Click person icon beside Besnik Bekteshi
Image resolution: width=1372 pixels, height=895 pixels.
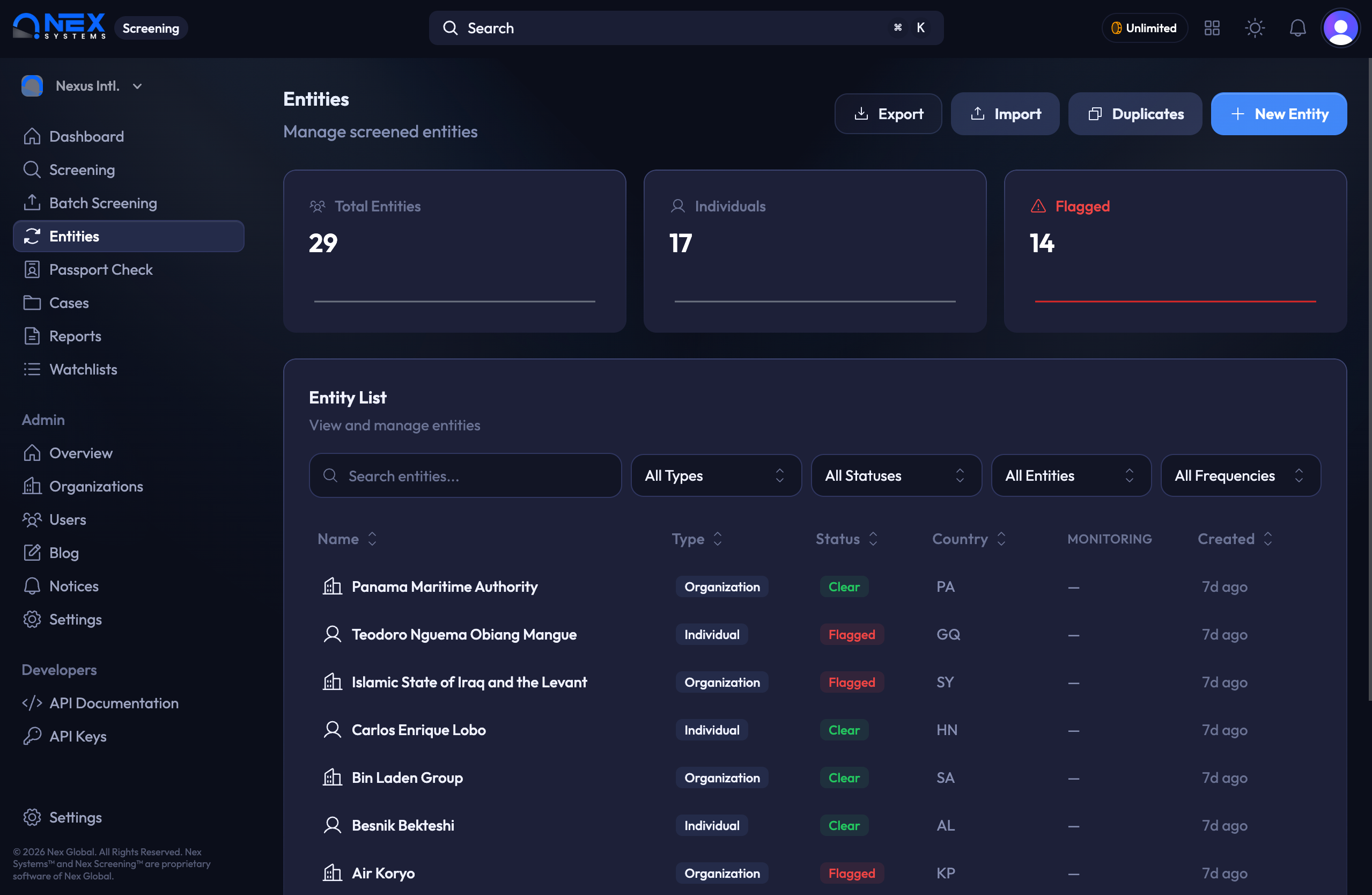tap(333, 825)
